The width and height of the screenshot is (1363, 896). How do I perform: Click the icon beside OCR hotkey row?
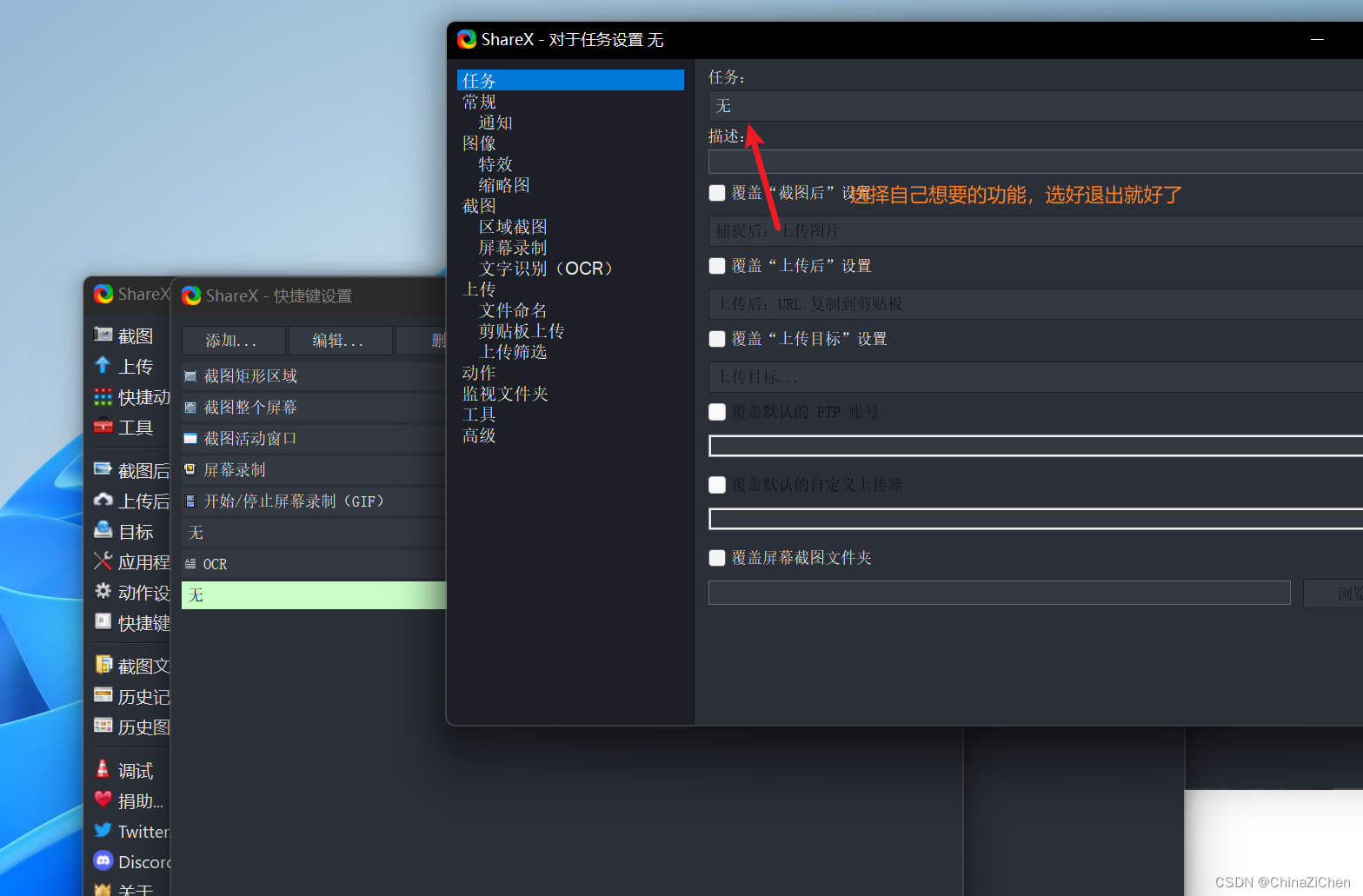click(x=190, y=564)
